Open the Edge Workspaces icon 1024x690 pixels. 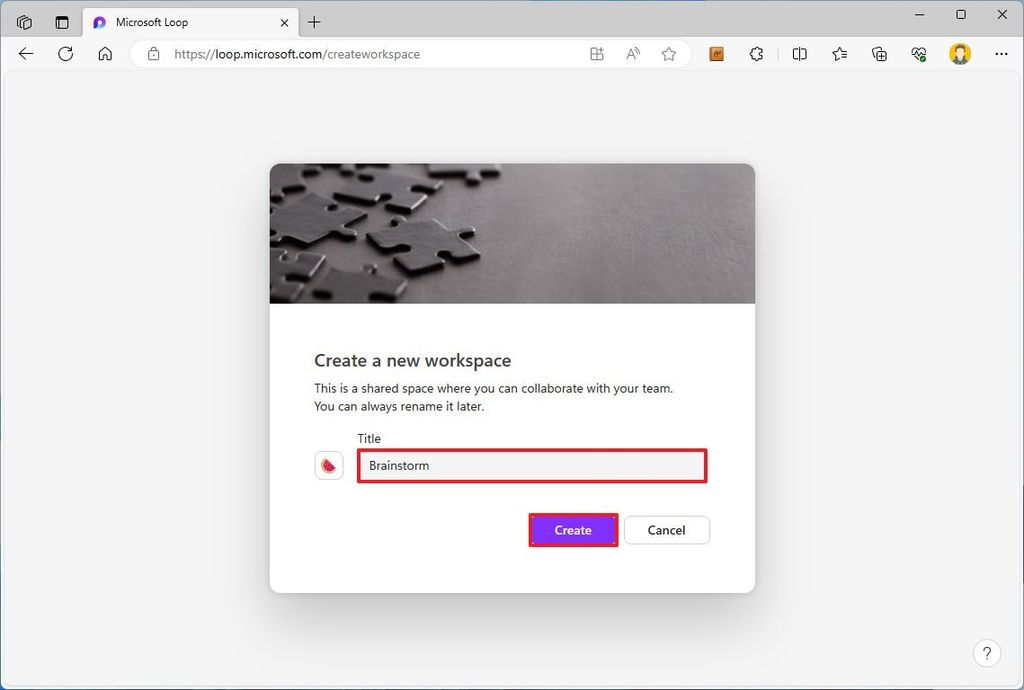click(23, 21)
